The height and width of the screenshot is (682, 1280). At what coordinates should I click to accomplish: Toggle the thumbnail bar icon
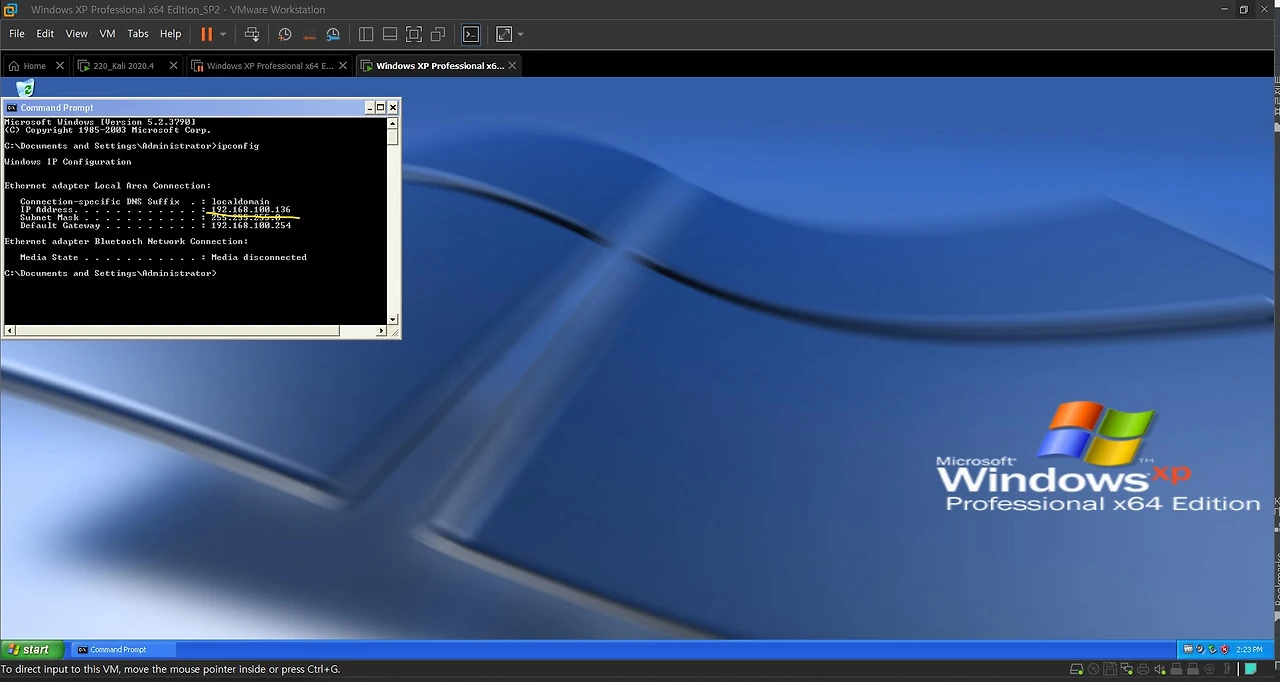[390, 34]
